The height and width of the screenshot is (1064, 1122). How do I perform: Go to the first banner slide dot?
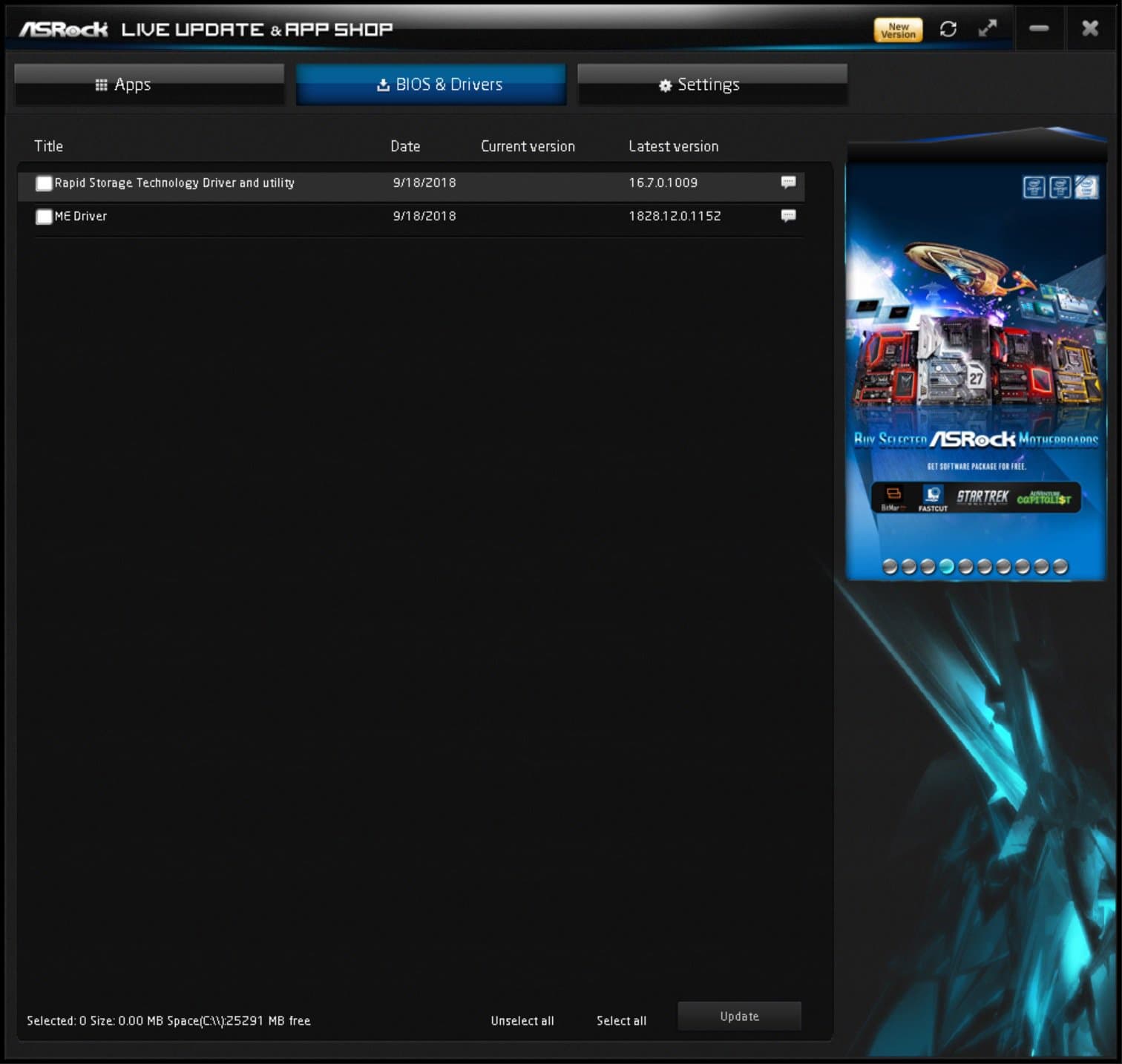point(890,567)
